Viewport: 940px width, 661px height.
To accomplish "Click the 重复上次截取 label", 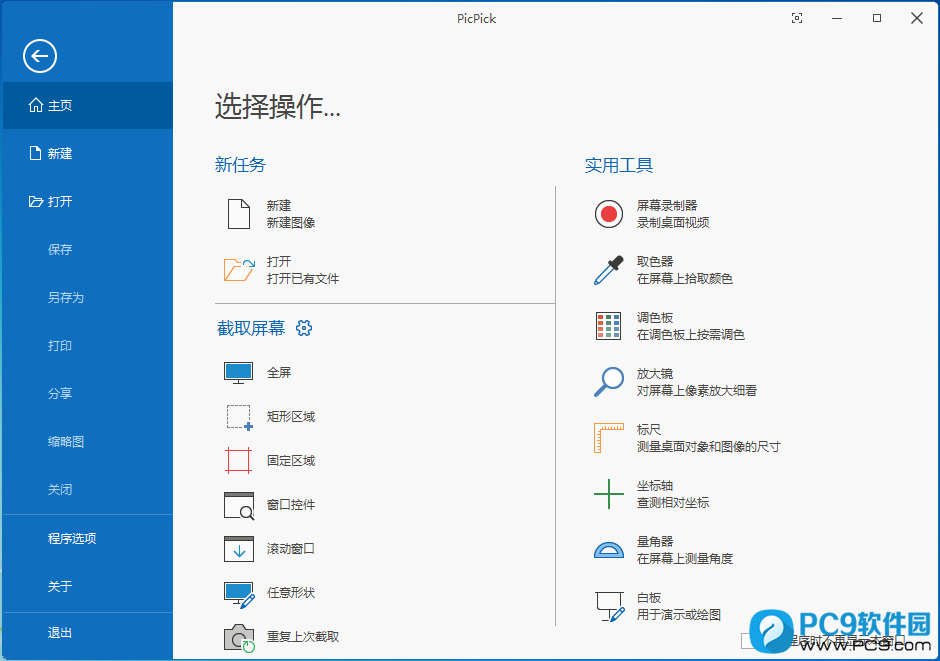I will pos(303,636).
